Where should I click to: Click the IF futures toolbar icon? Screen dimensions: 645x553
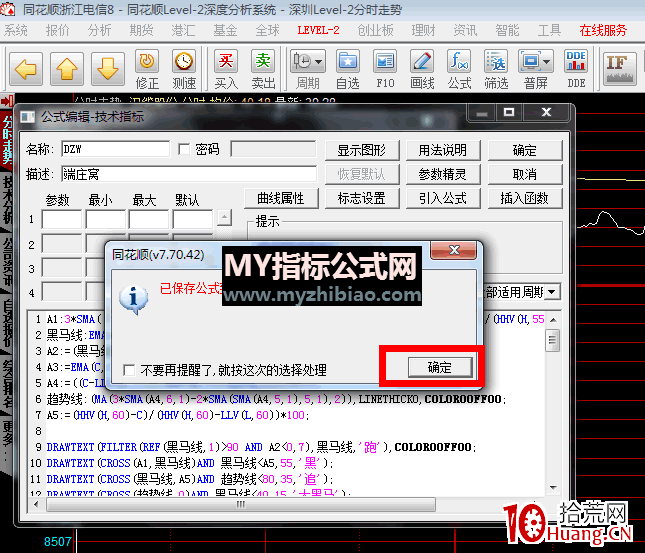point(620,69)
